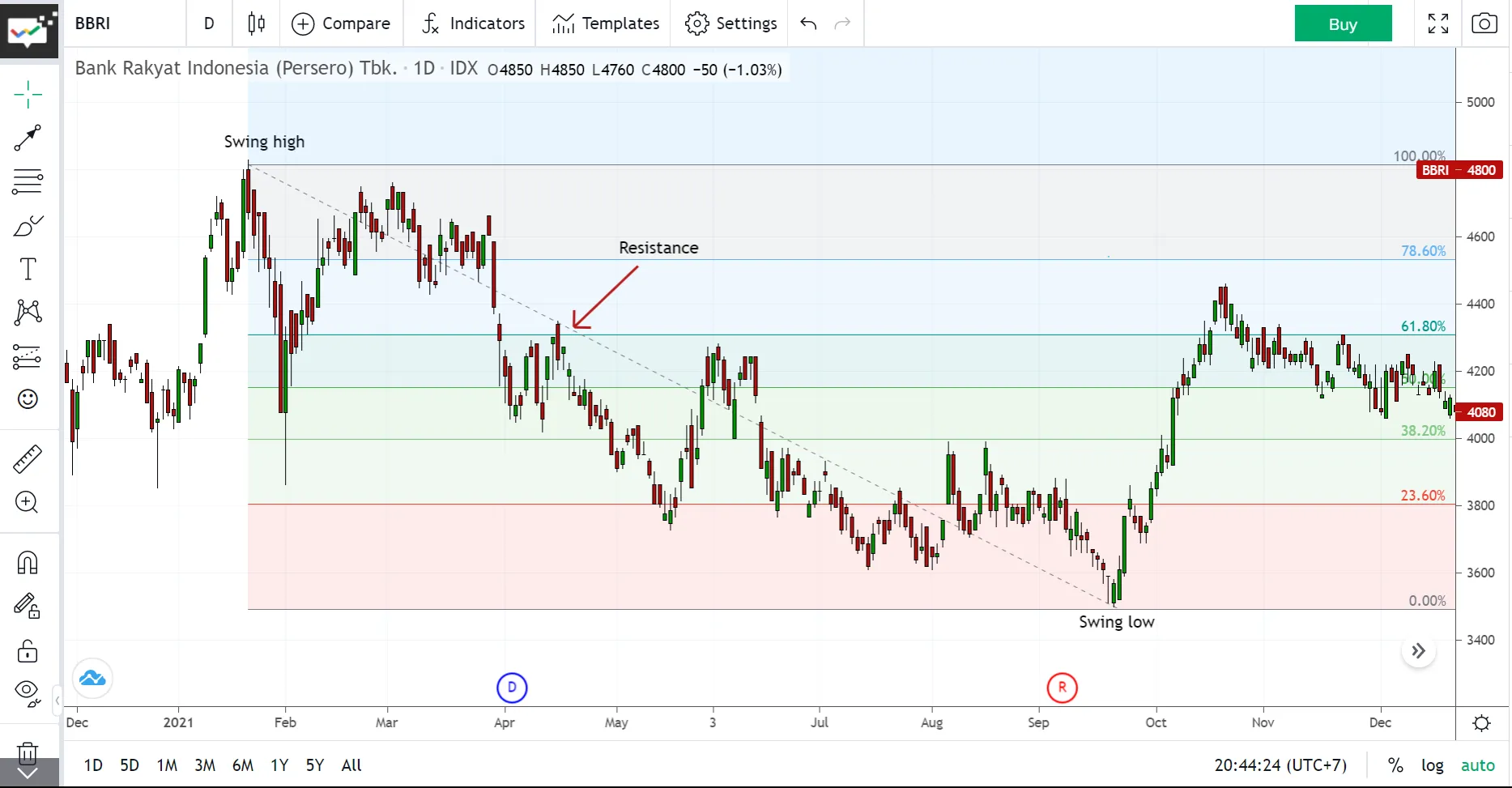The image size is (1512, 788).
Task: Remove drawings using the trash icon
Action: pyautogui.click(x=28, y=753)
